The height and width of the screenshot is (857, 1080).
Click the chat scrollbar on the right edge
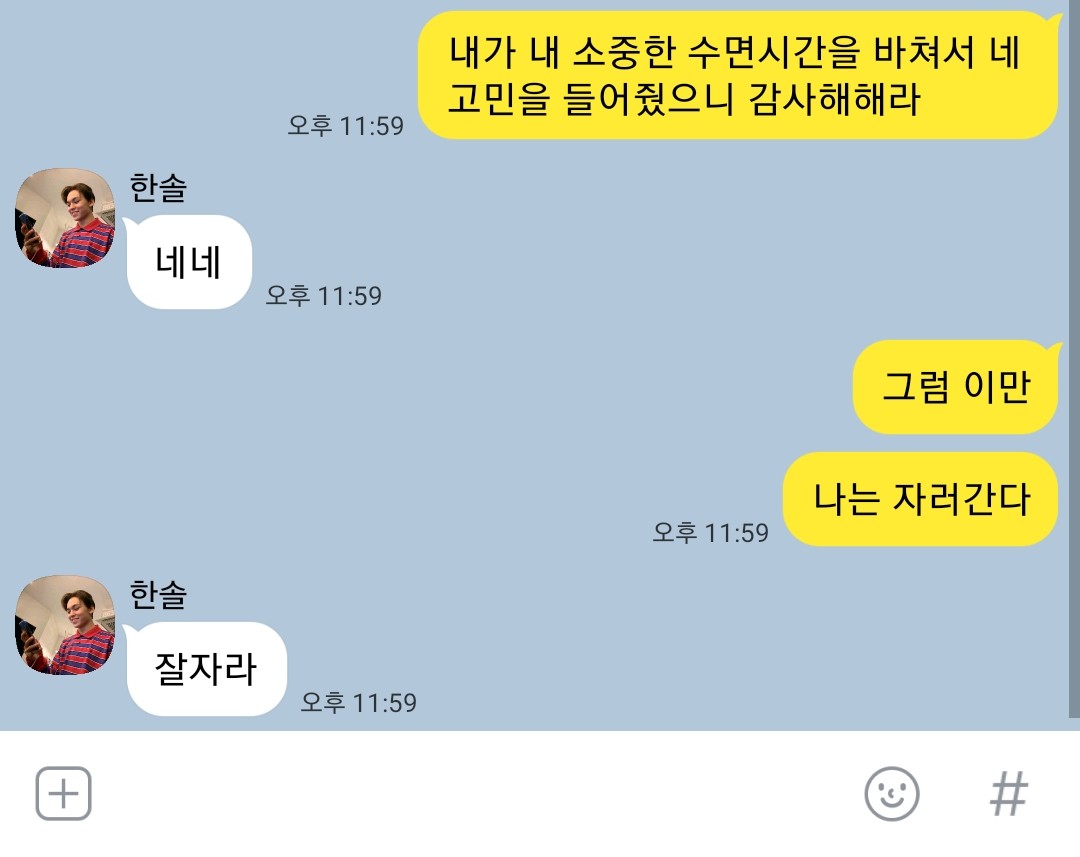coord(1074,358)
